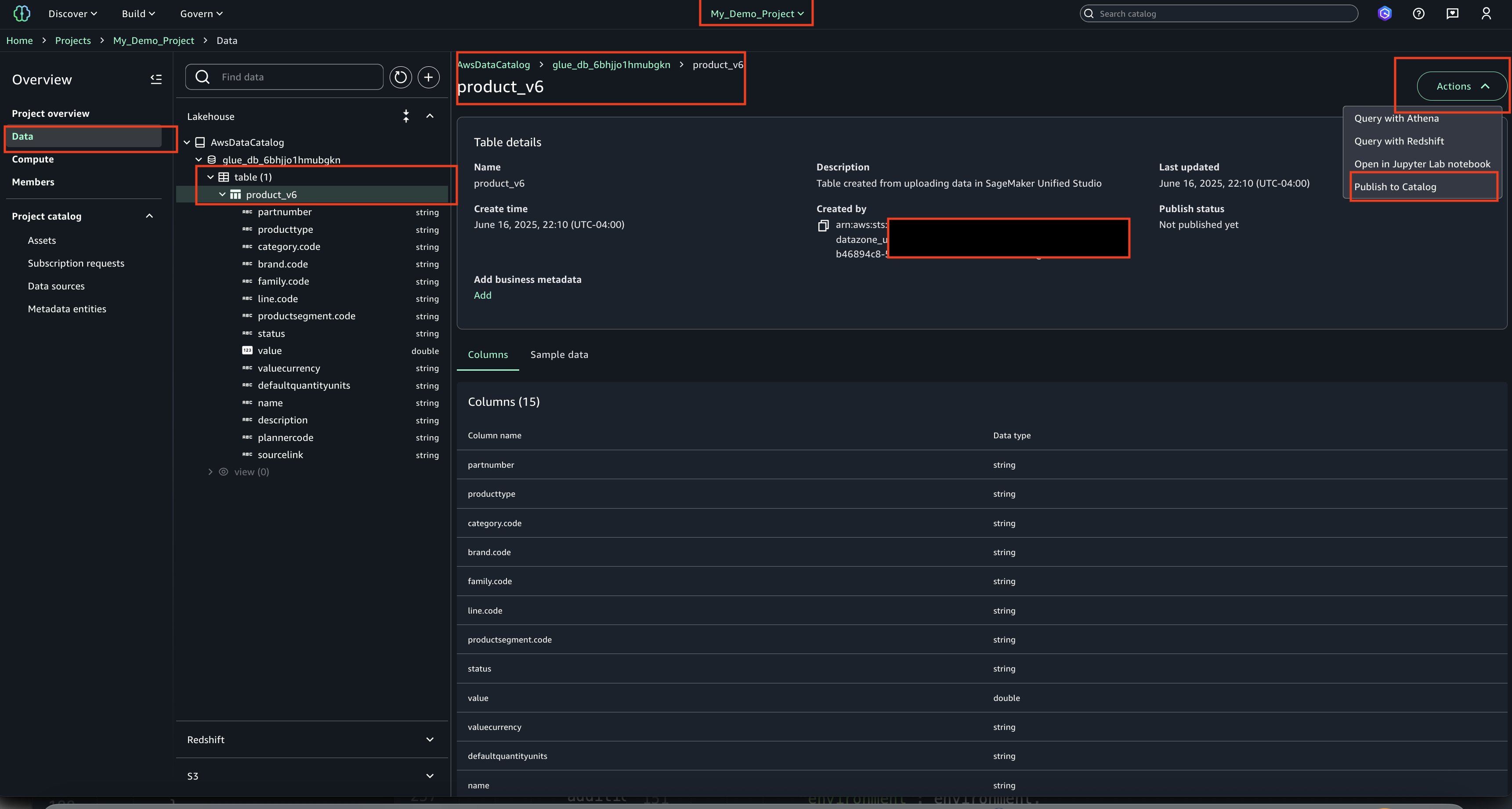Screen dimensions: 1512x809
Task: Expand the Redshift section
Action: [430, 739]
